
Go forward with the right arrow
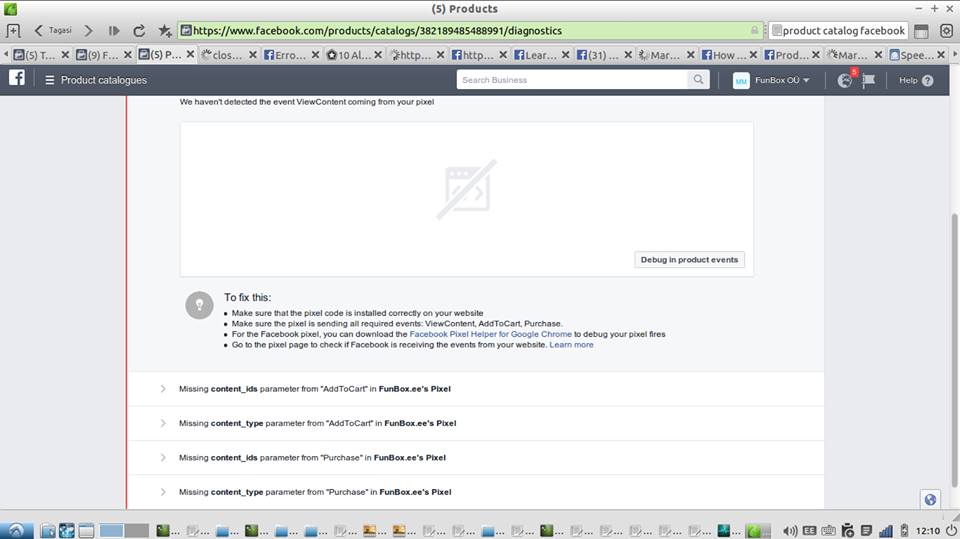(88, 31)
